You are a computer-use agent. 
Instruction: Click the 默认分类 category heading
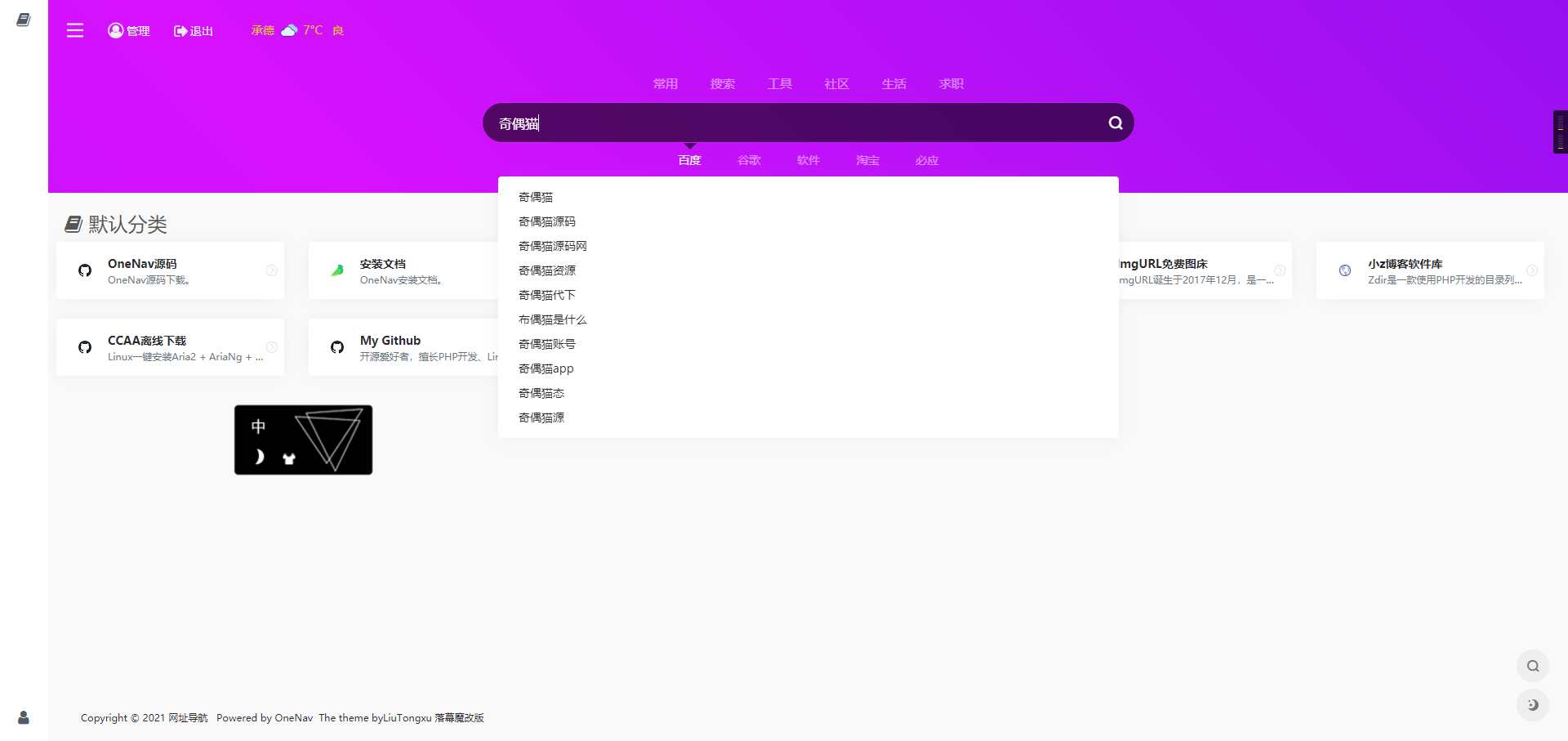127,224
